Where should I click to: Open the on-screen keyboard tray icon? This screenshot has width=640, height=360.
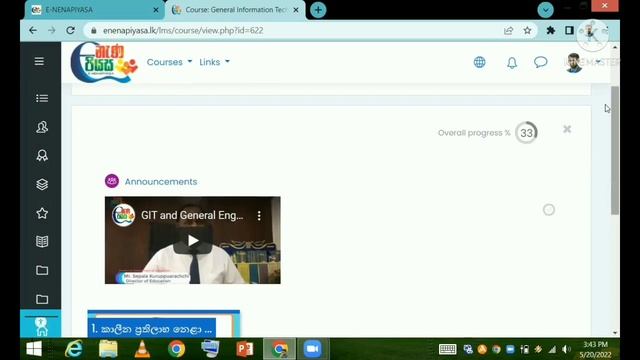click(x=447, y=349)
